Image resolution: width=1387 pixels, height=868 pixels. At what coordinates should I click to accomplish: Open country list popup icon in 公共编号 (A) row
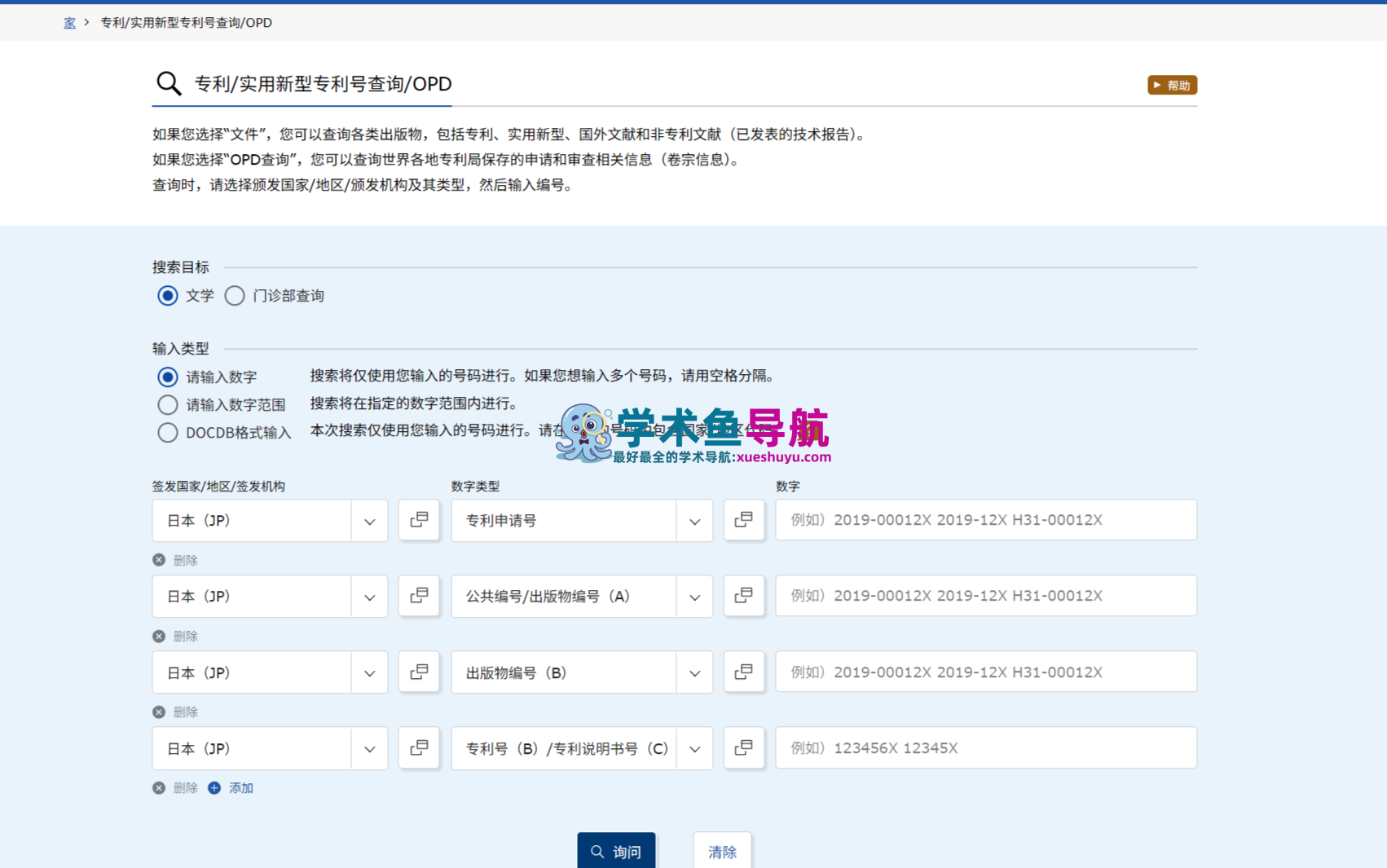[x=419, y=596]
